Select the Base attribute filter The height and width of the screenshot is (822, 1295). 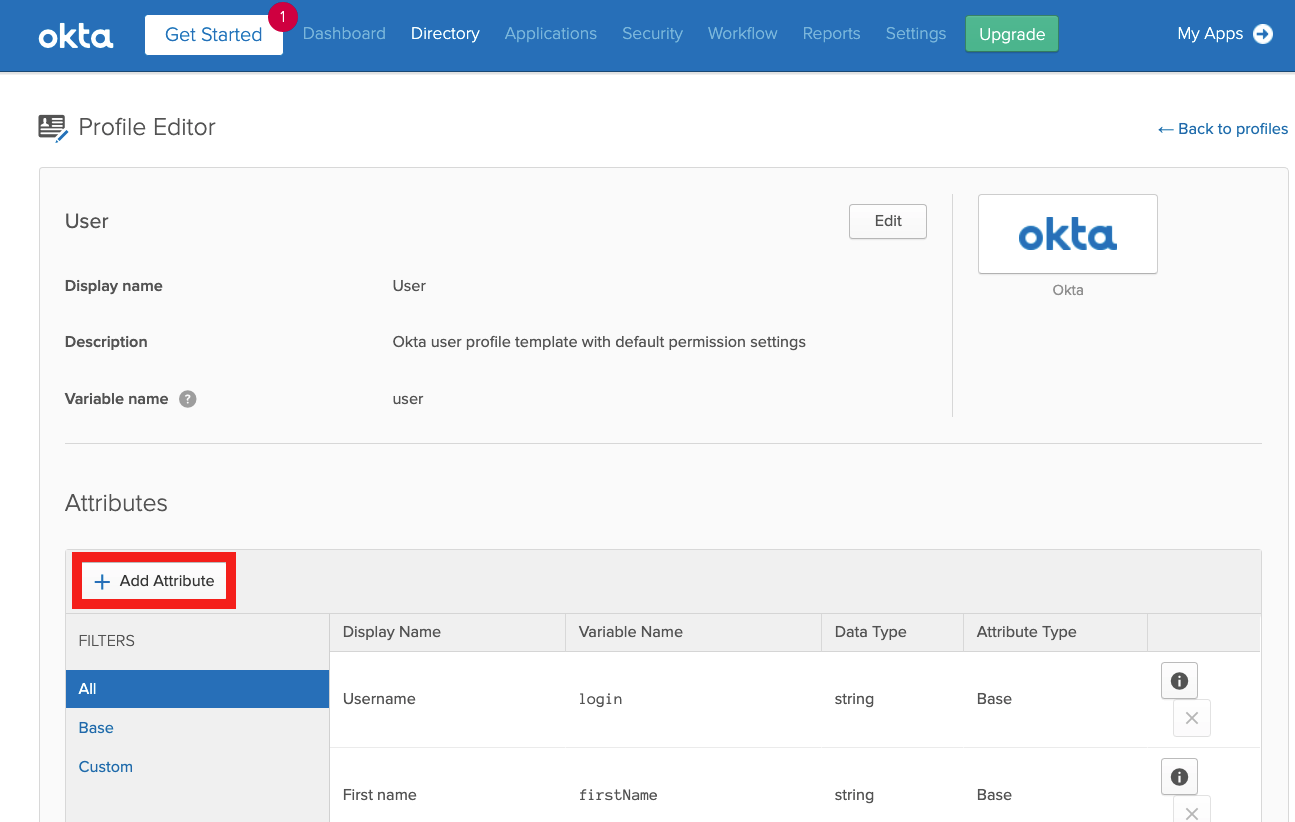96,728
